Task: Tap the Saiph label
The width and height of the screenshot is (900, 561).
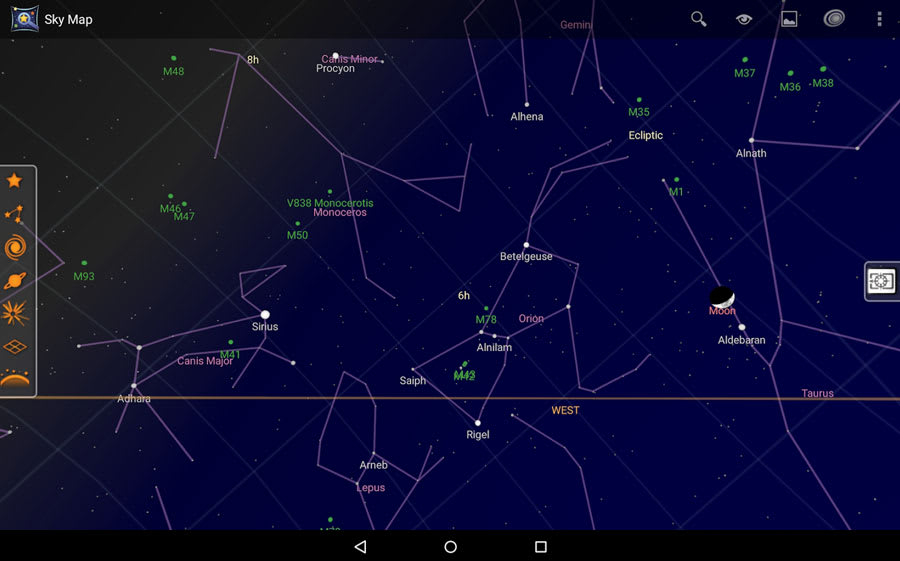Action: [413, 380]
